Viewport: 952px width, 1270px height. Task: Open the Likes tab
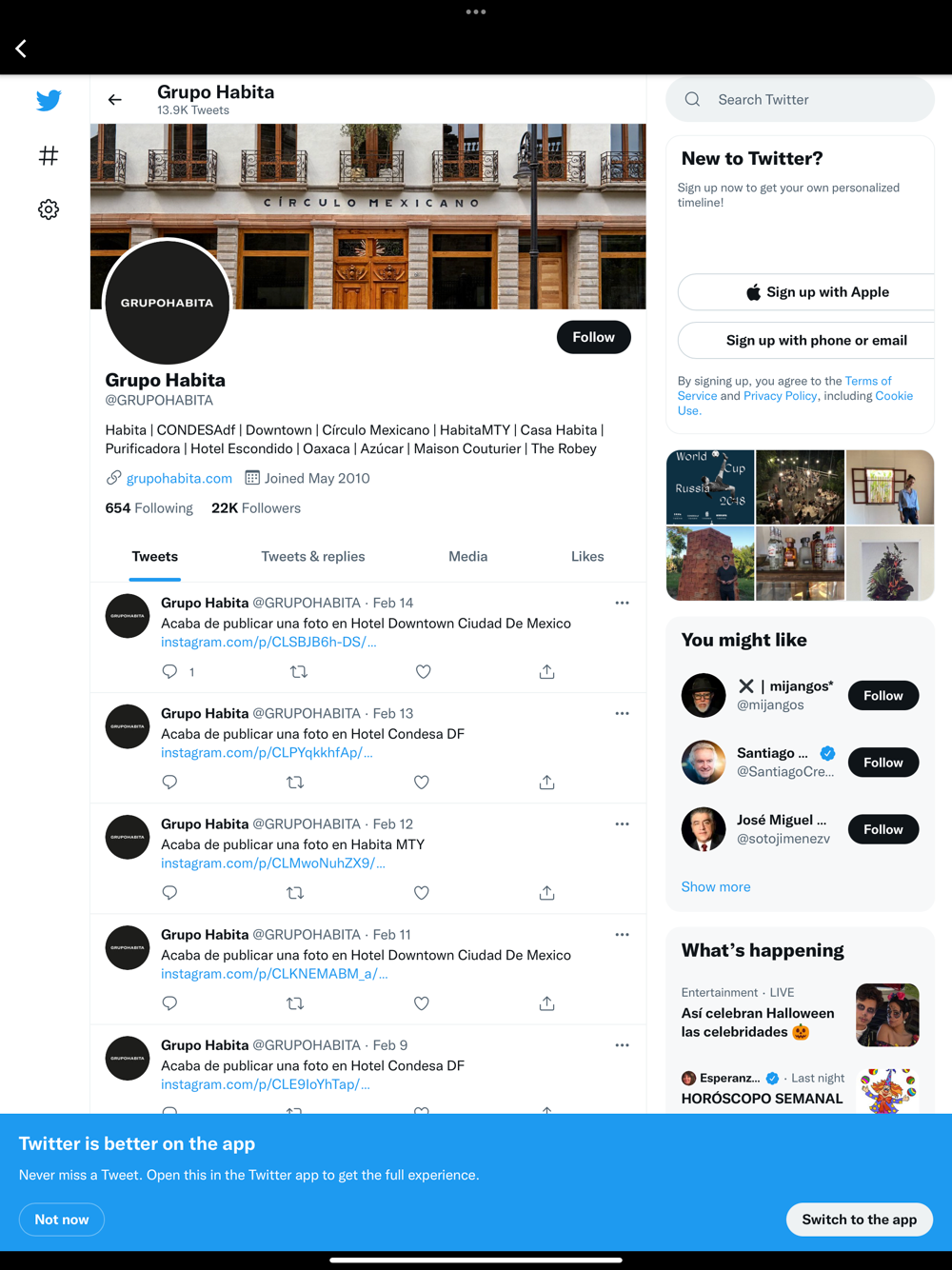click(x=587, y=556)
